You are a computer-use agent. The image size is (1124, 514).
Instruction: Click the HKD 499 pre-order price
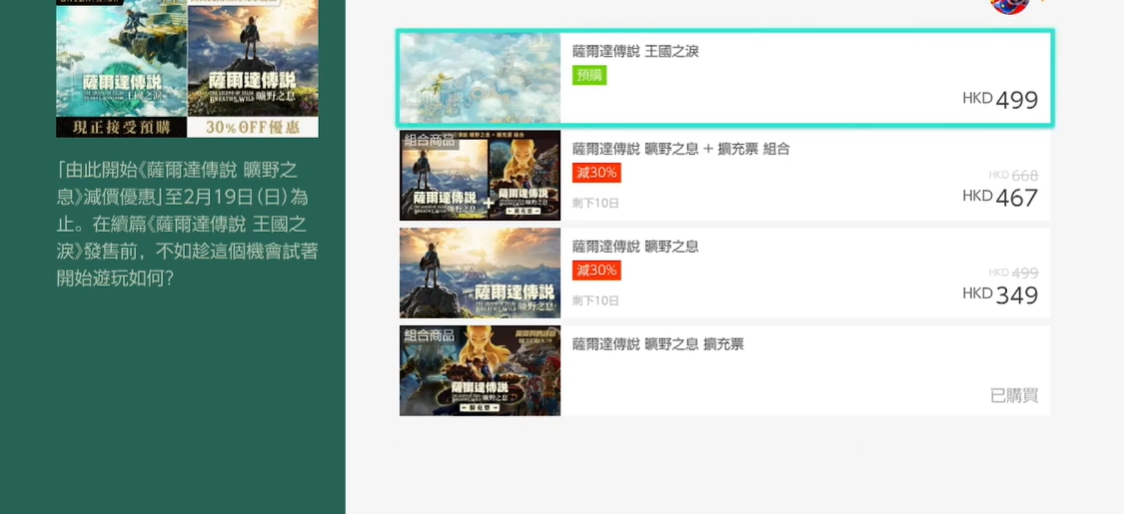1000,100
